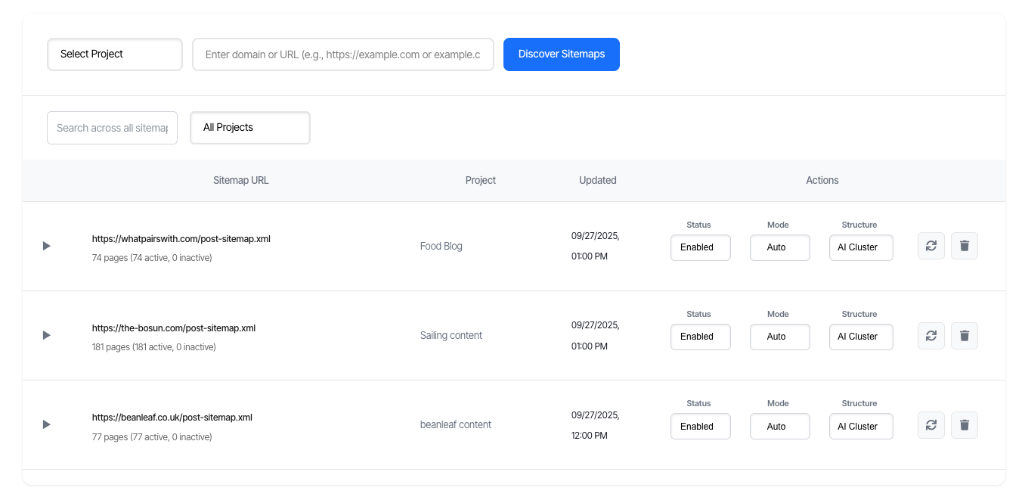Image resolution: width=1025 pixels, height=500 pixels.
Task: Open Structure dropdown for Food Blog sitemap
Action: click(x=861, y=248)
